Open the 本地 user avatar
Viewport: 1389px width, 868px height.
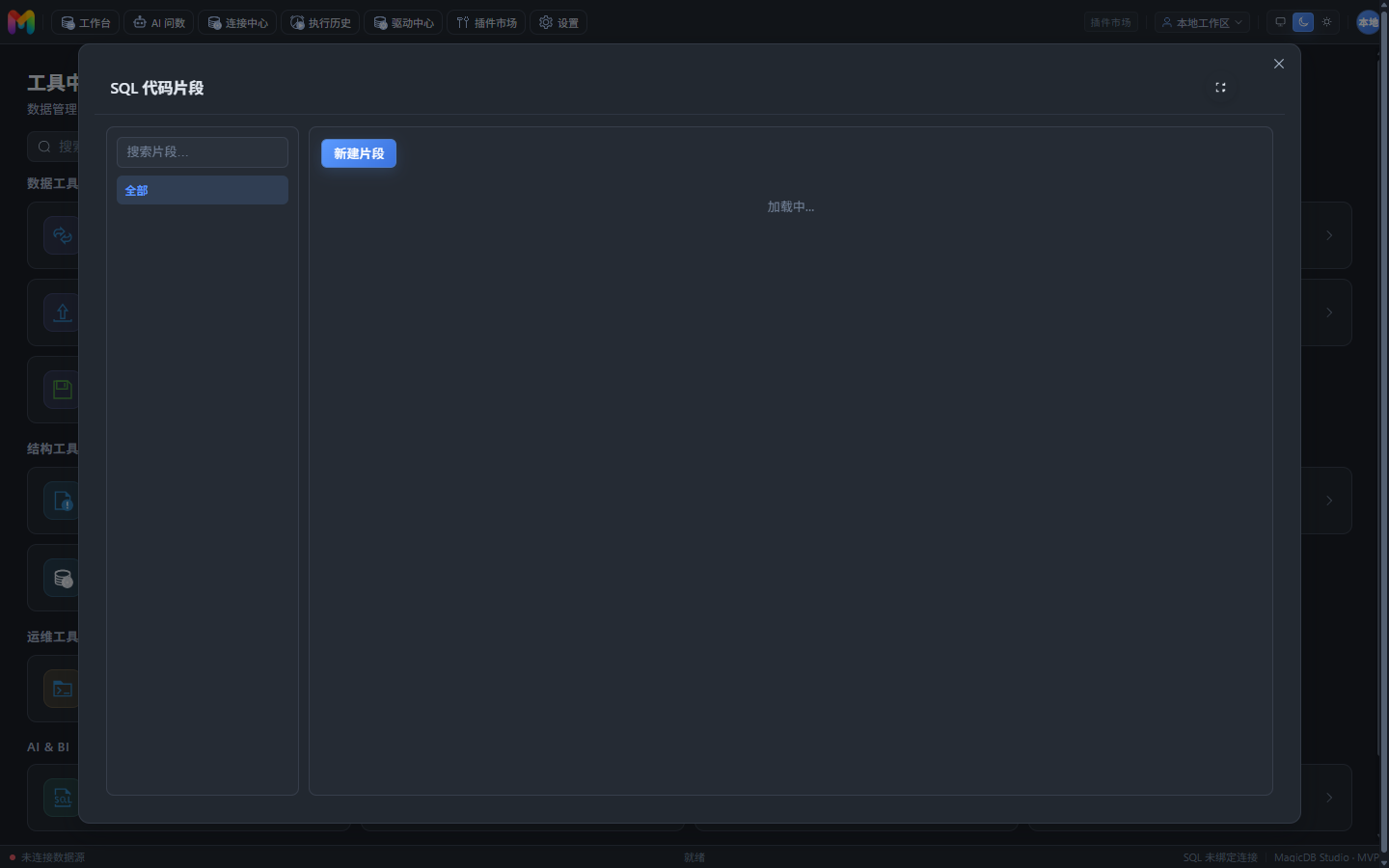tap(1368, 22)
